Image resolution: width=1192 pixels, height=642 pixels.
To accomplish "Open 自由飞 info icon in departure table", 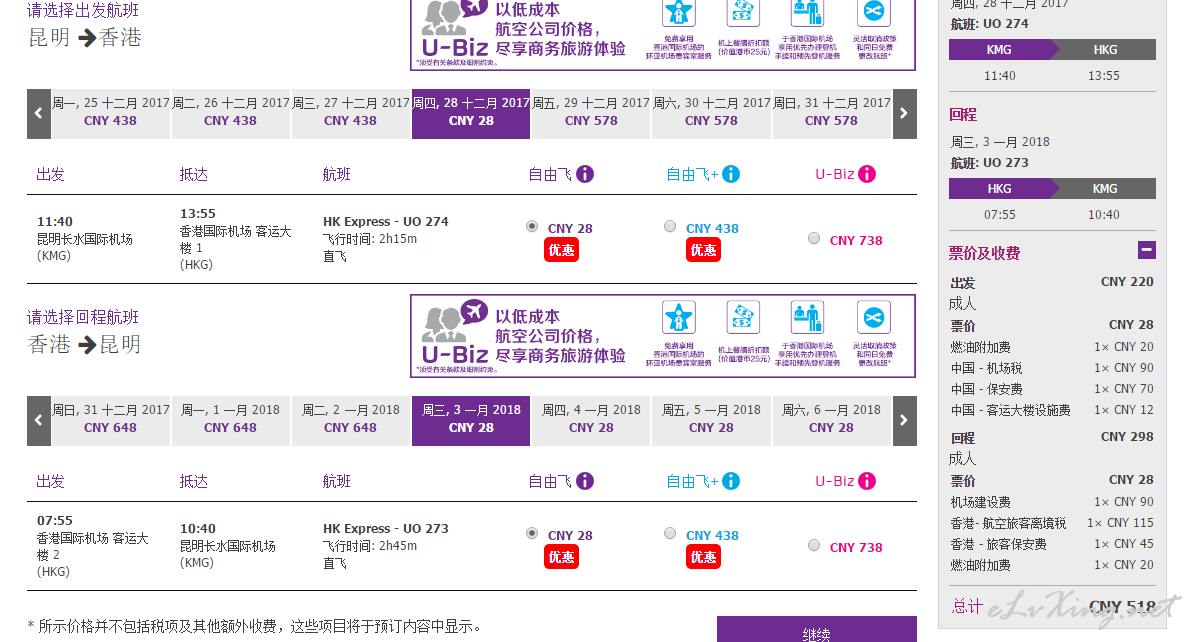I will click(585, 174).
